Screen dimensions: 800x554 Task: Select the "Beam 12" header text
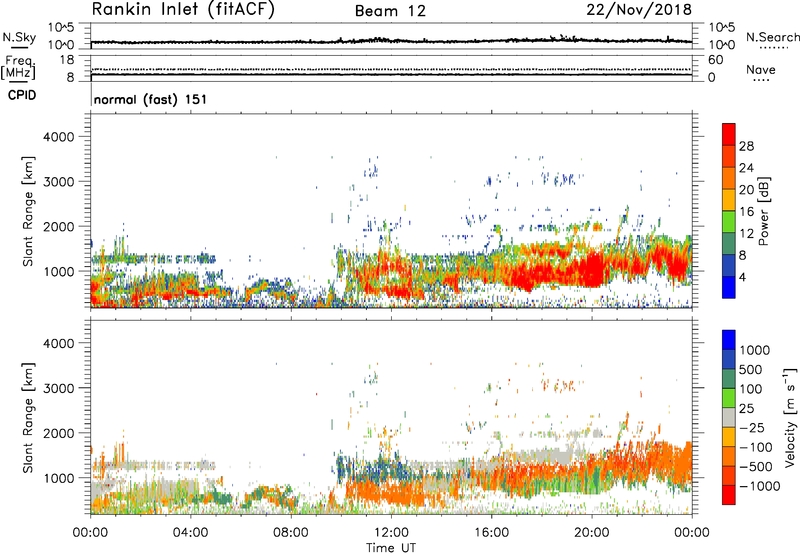390,11
